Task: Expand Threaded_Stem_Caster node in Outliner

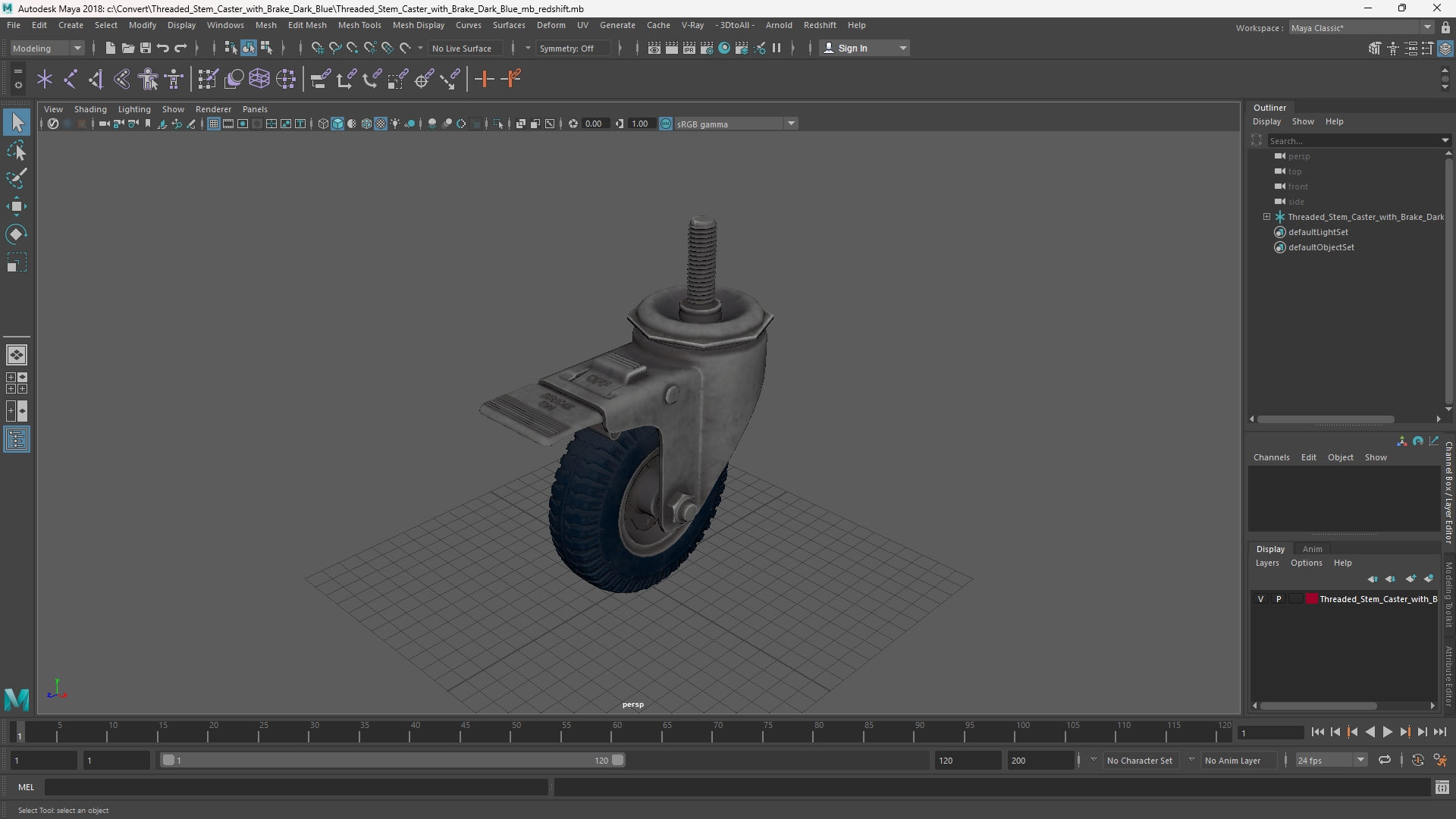Action: point(1266,217)
